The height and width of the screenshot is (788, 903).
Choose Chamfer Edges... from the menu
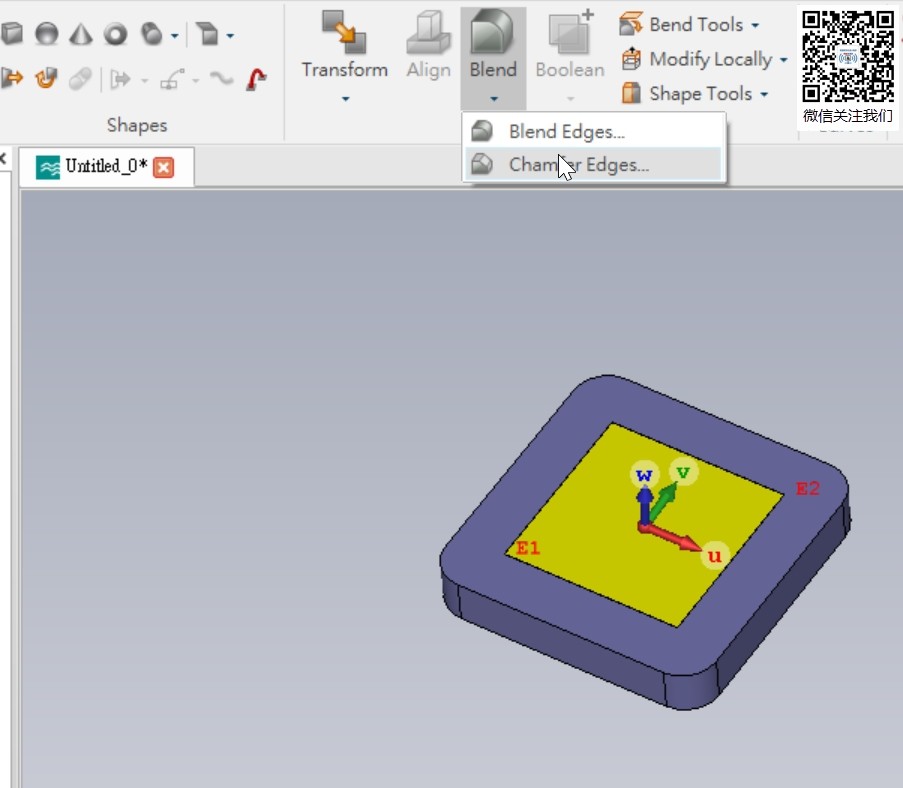[593, 165]
